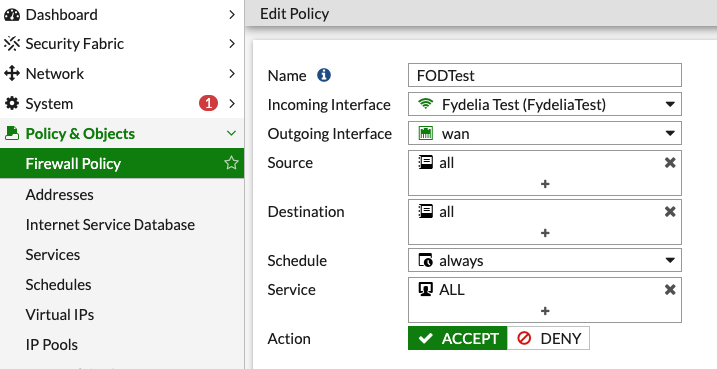Image resolution: width=717 pixels, height=369 pixels.
Task: Collapse the Policy & Objects chevron
Action: [231, 134]
